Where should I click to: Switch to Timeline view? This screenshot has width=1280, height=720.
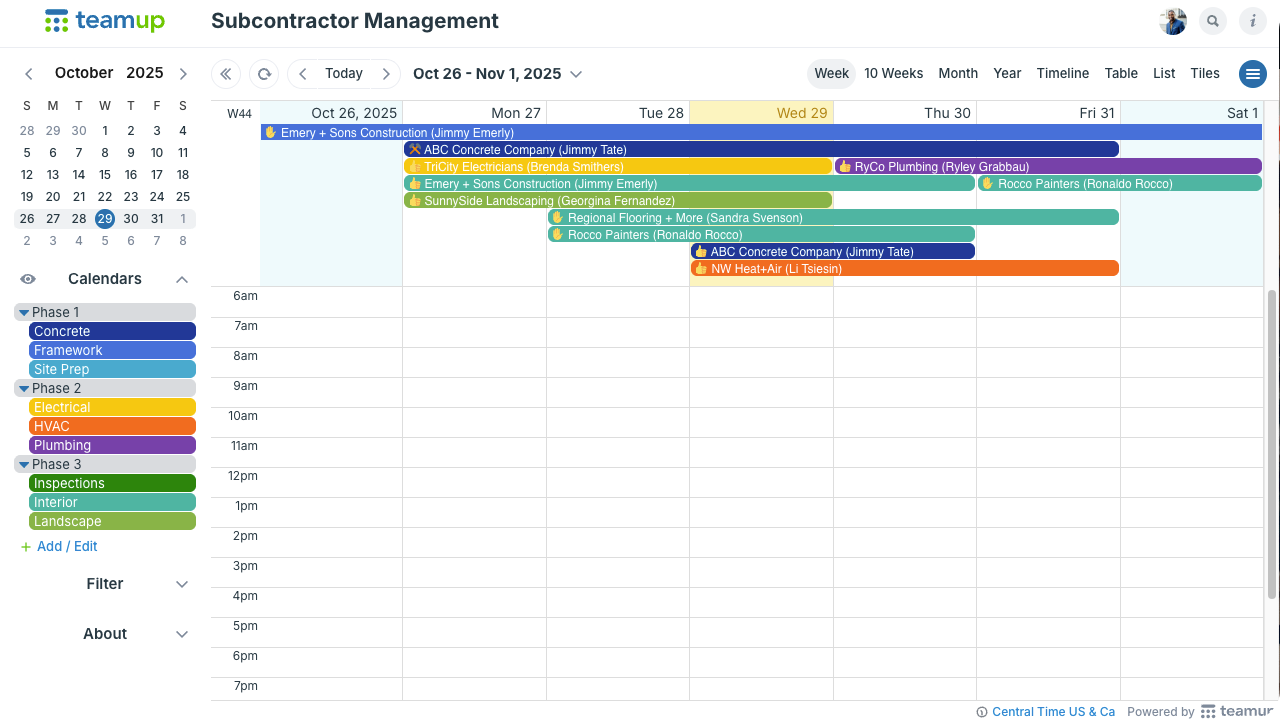point(1062,74)
